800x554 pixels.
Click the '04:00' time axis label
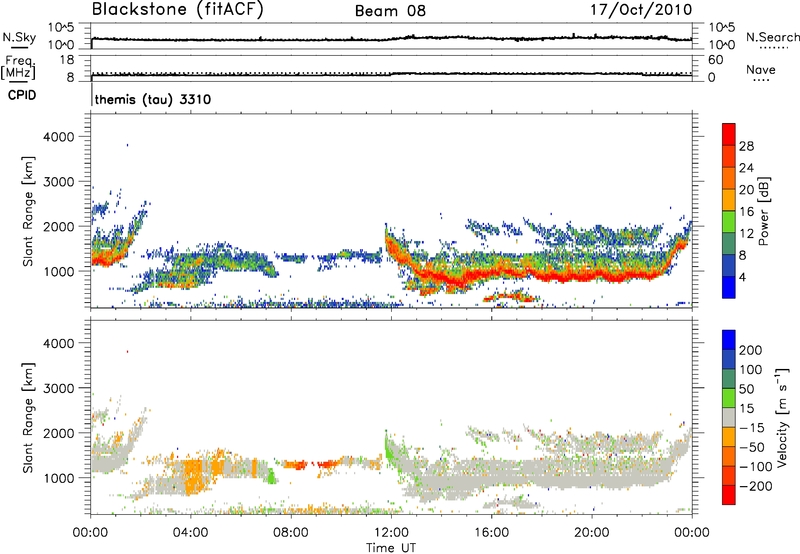tap(191, 533)
